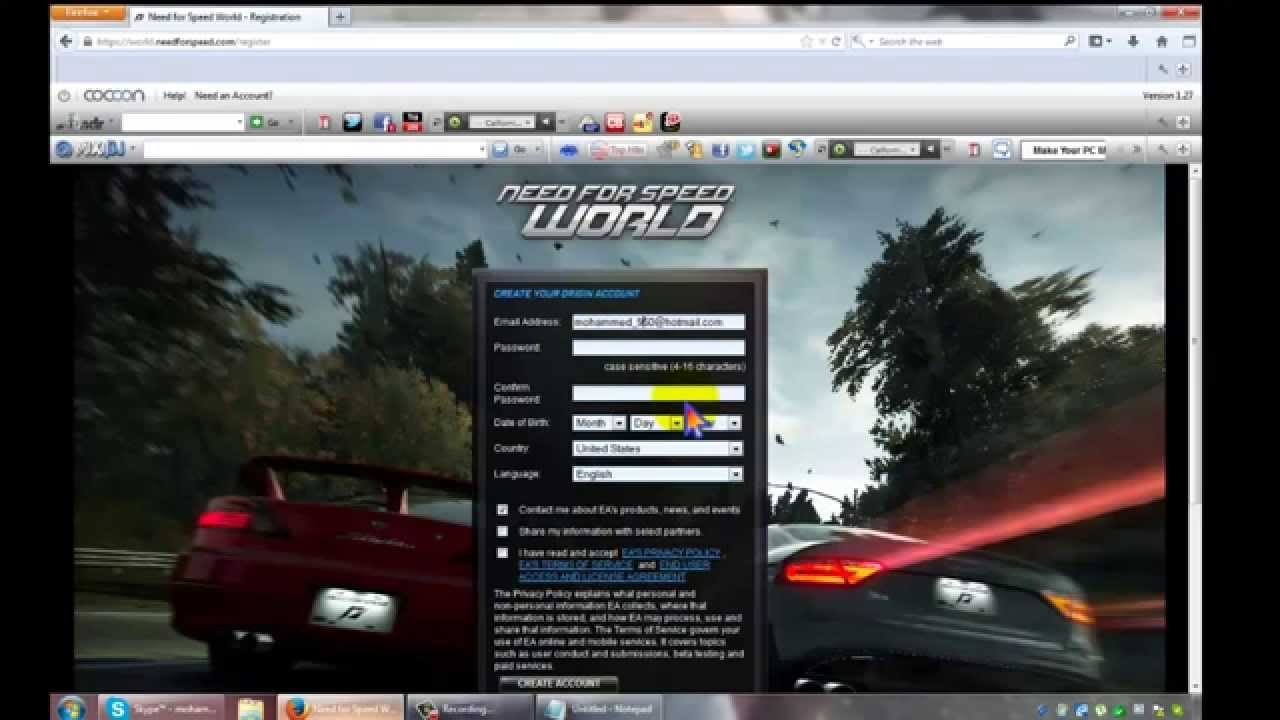This screenshot has width=1280, height=720.
Task: Open the Country dropdown showing United States
Action: 657,449
